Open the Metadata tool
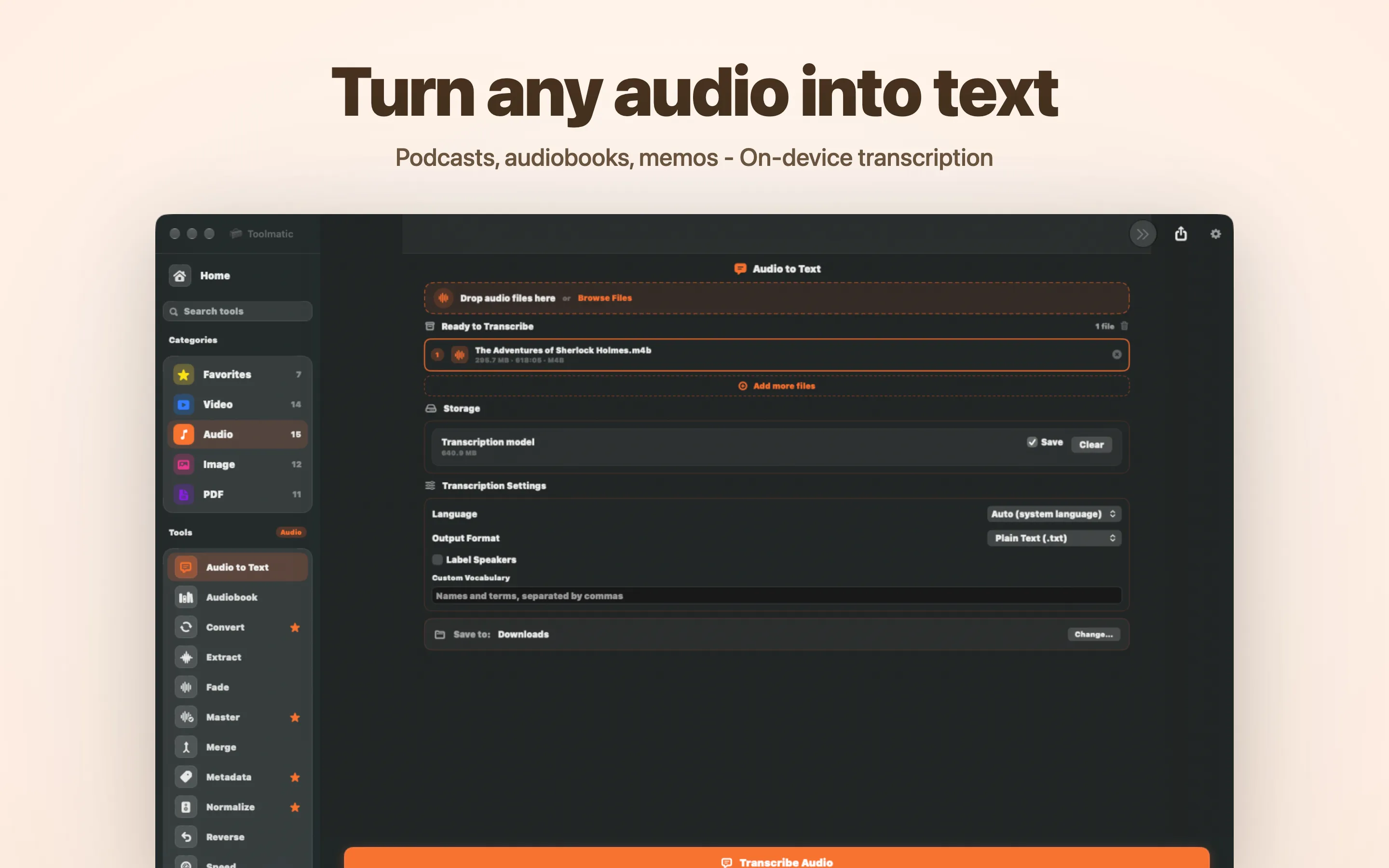Image resolution: width=1389 pixels, height=868 pixels. (x=238, y=777)
